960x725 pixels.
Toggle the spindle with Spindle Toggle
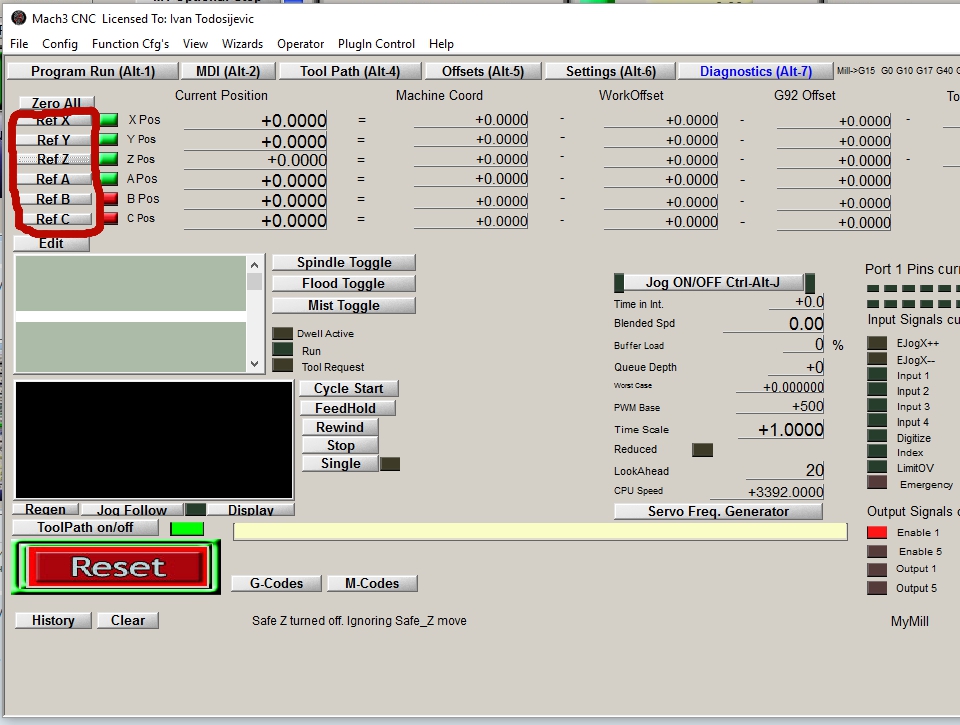tap(344, 263)
